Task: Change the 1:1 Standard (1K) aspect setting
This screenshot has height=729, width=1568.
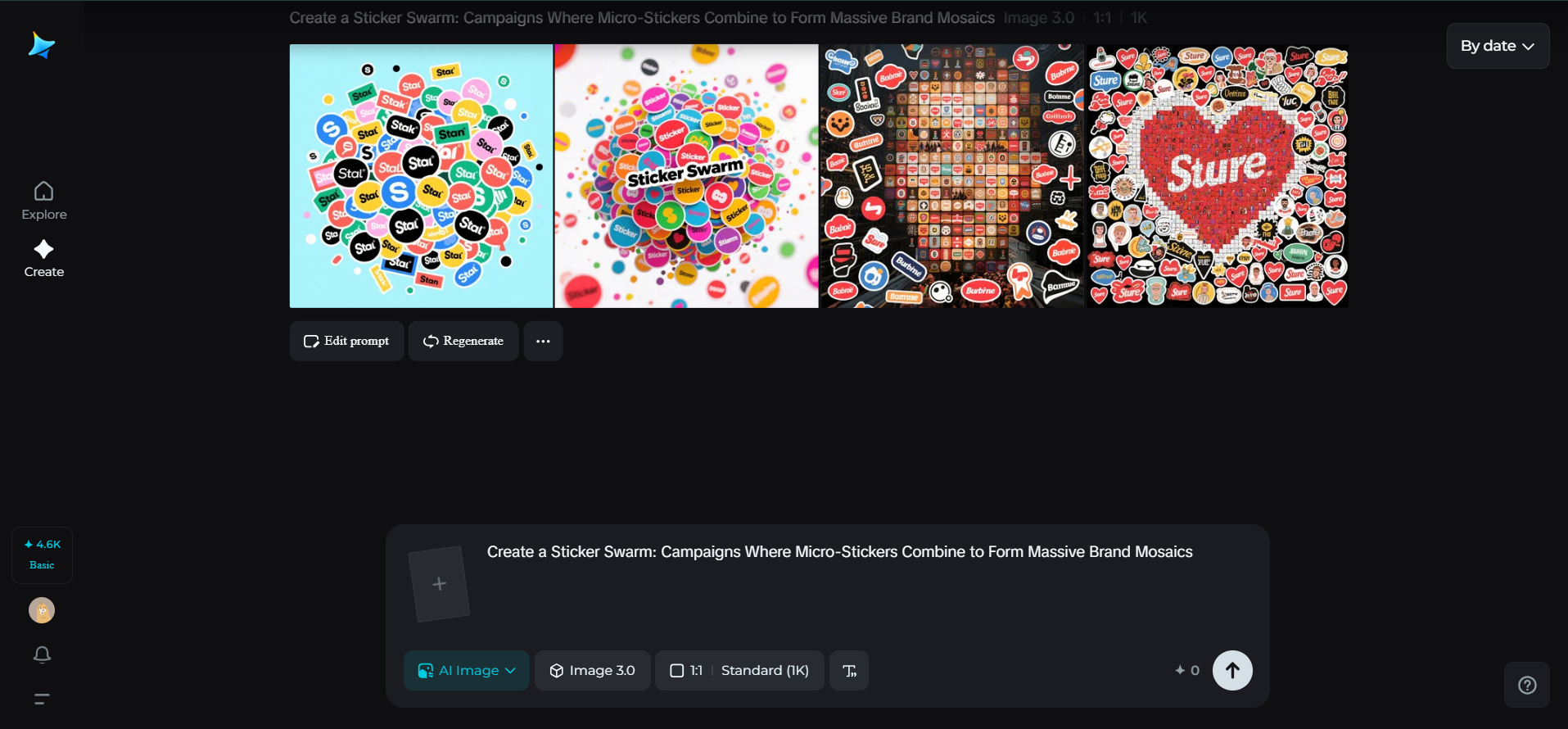Action: tap(739, 671)
